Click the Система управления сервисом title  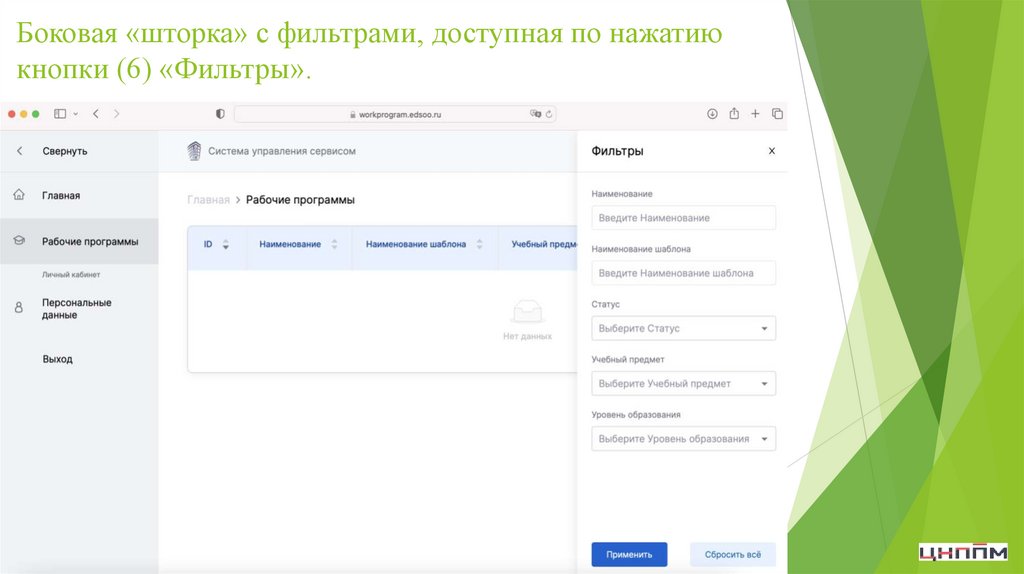[282, 151]
